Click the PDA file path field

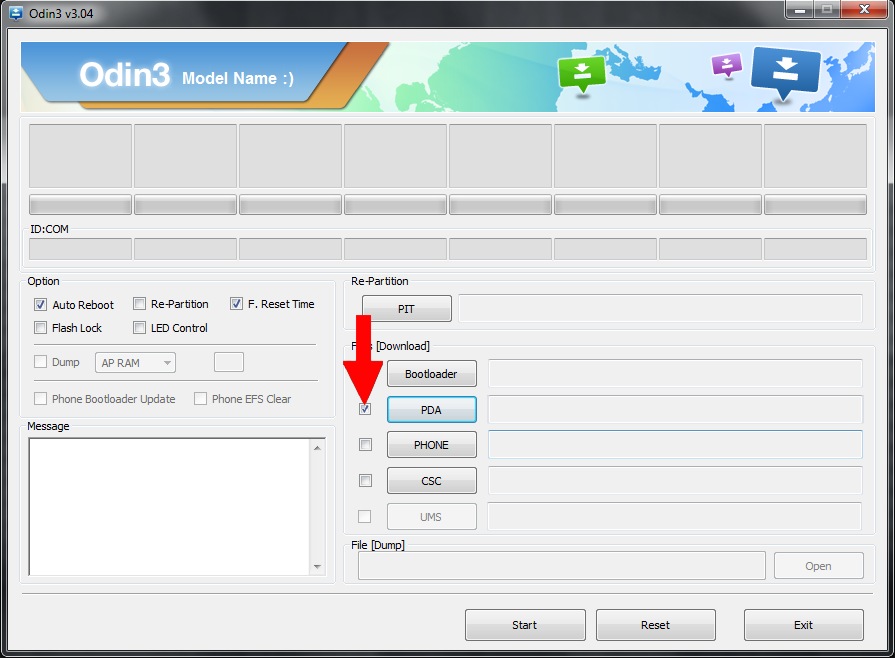click(x=675, y=410)
